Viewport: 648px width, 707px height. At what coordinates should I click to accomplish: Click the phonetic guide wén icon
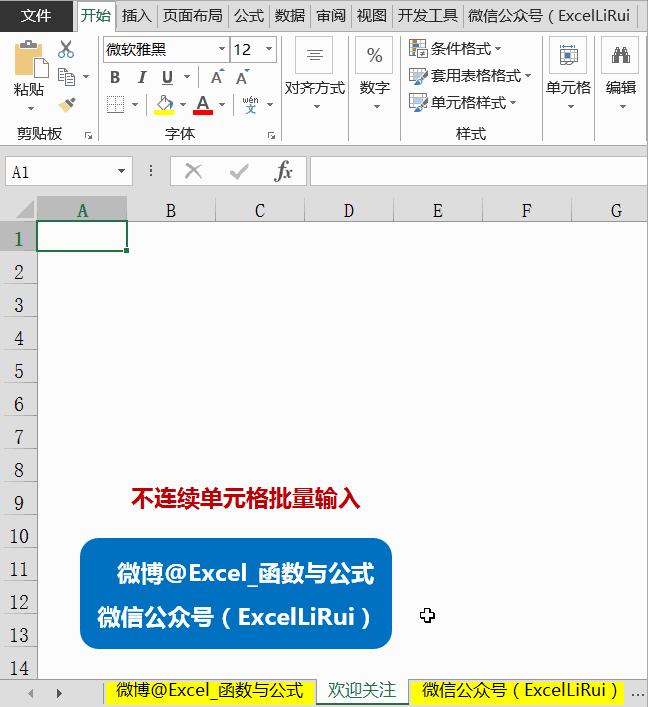[251, 105]
